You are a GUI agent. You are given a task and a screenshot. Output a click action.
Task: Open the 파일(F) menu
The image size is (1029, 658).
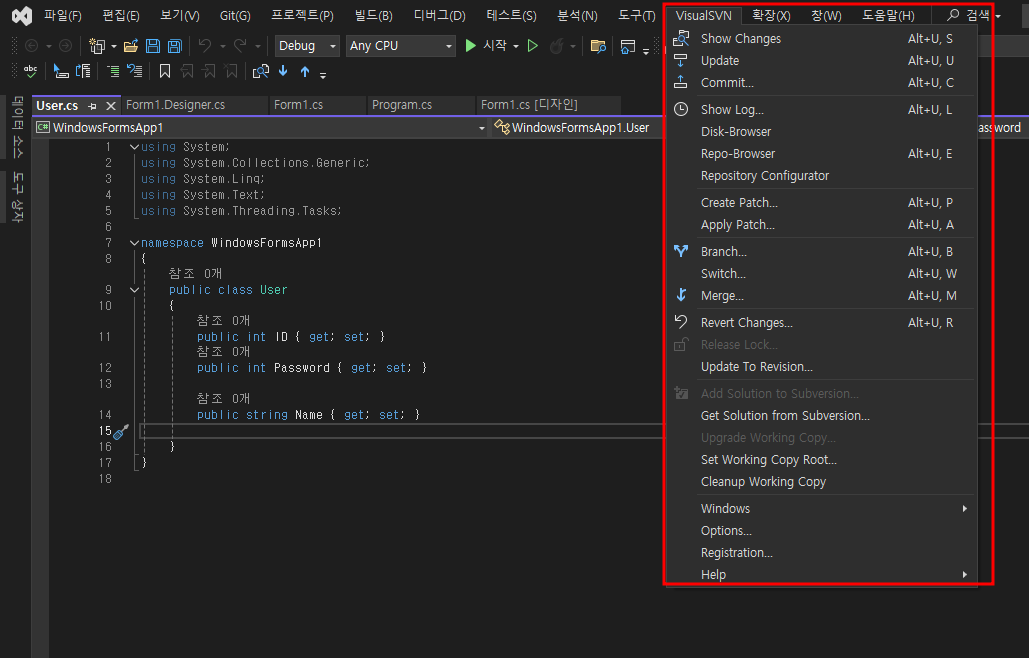(63, 15)
